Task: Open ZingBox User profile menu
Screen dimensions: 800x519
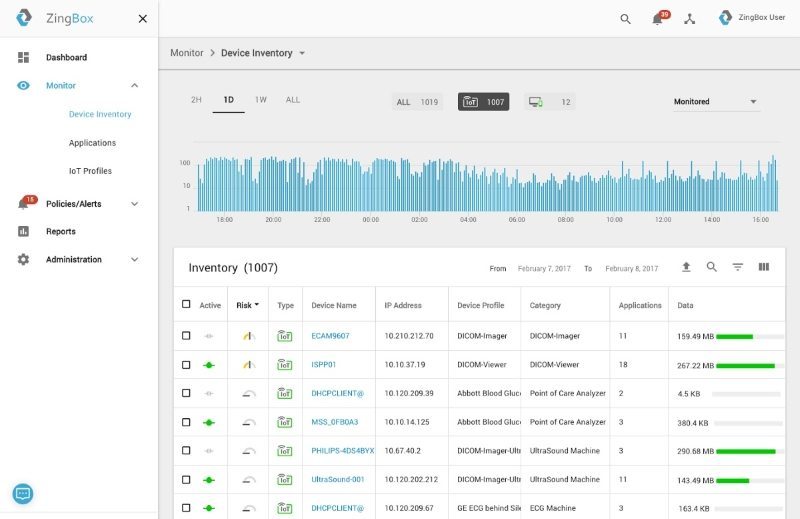Action: pos(752,17)
